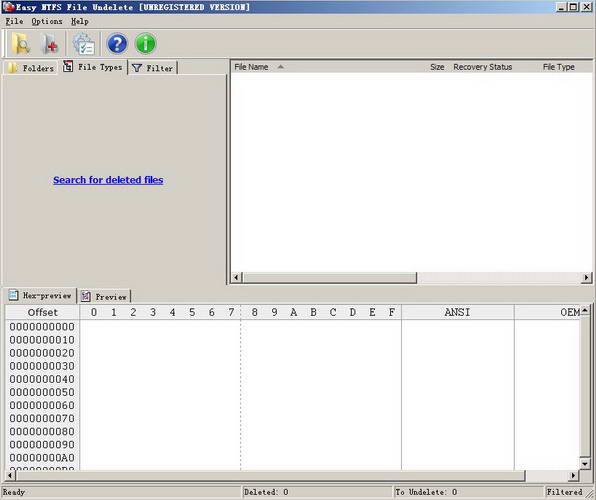Click offset row 00000000A0
The image size is (596, 500).
[42, 457]
